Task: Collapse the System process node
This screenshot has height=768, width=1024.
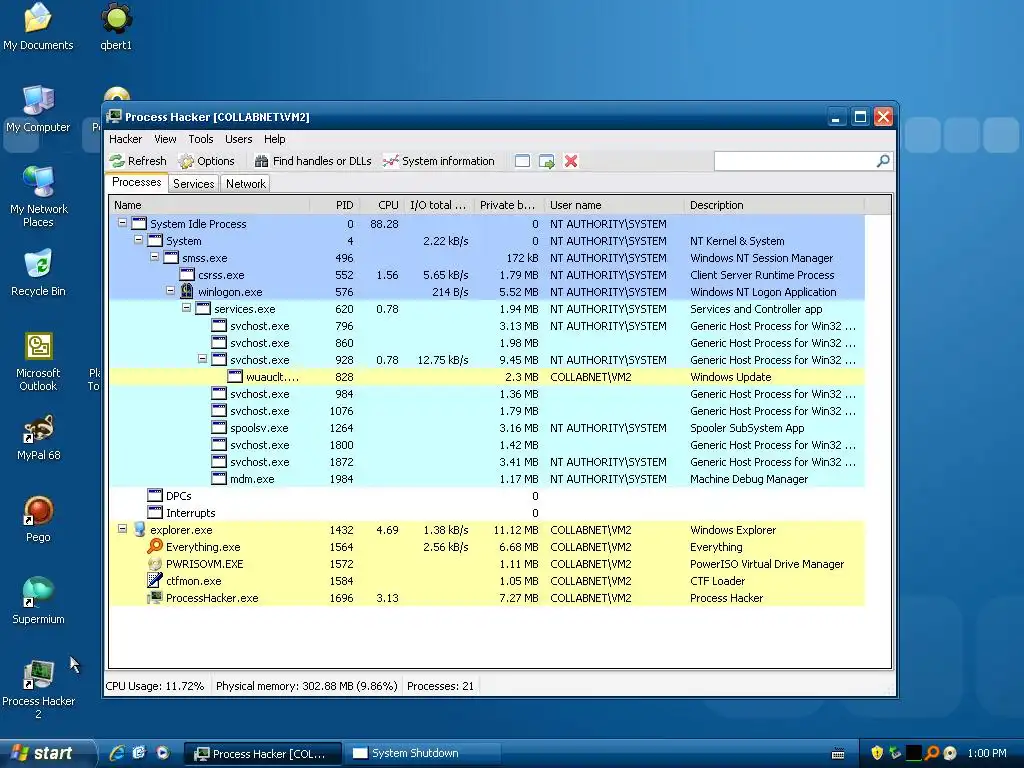Action: (x=138, y=240)
